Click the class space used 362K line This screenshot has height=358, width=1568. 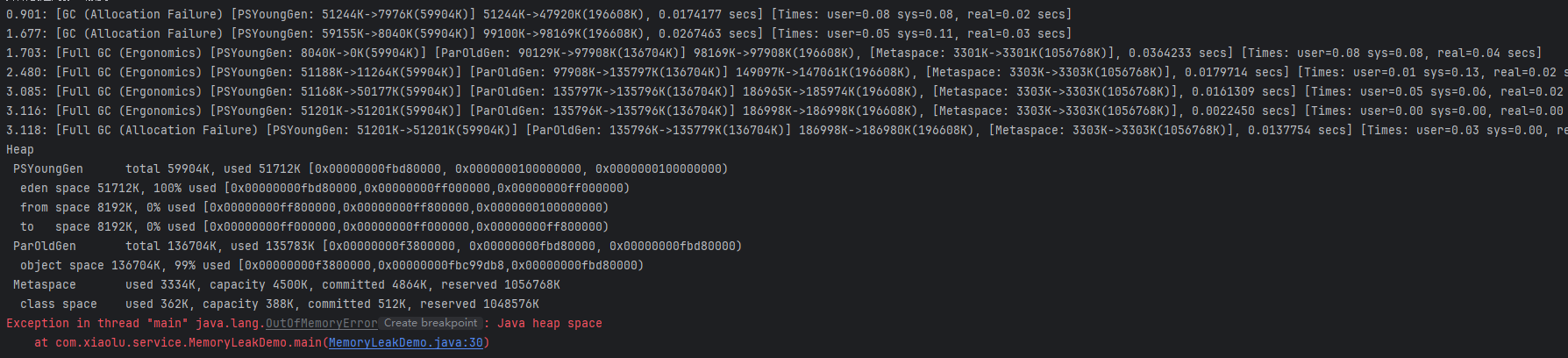tap(279, 304)
